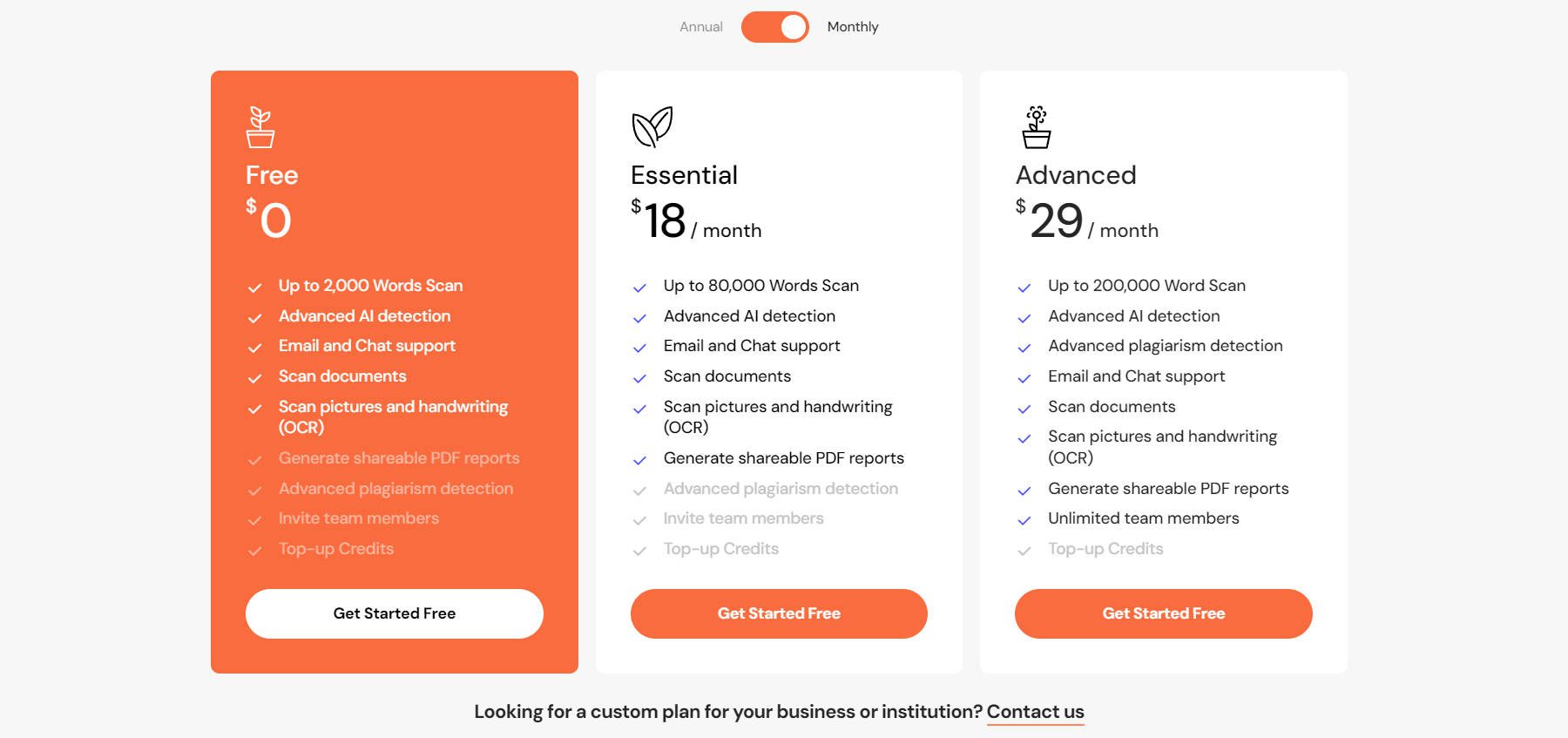Click checkmark beside Unlimited team members
Viewport: 1568px width, 738px height.
tap(1024, 520)
